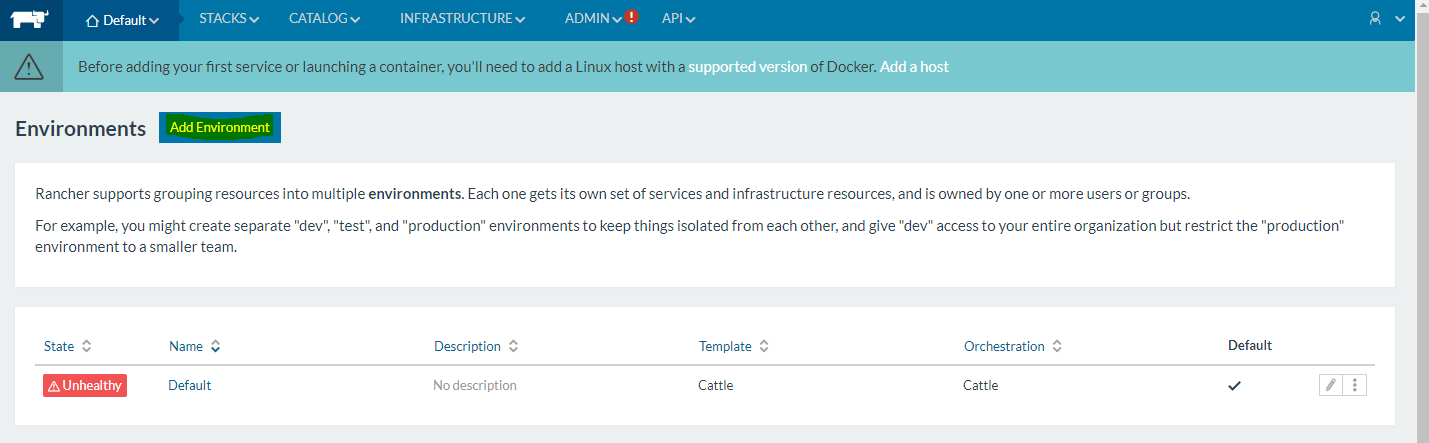Click the page vertical scrollbar
The height and width of the screenshot is (443, 1429).
click(1422, 221)
